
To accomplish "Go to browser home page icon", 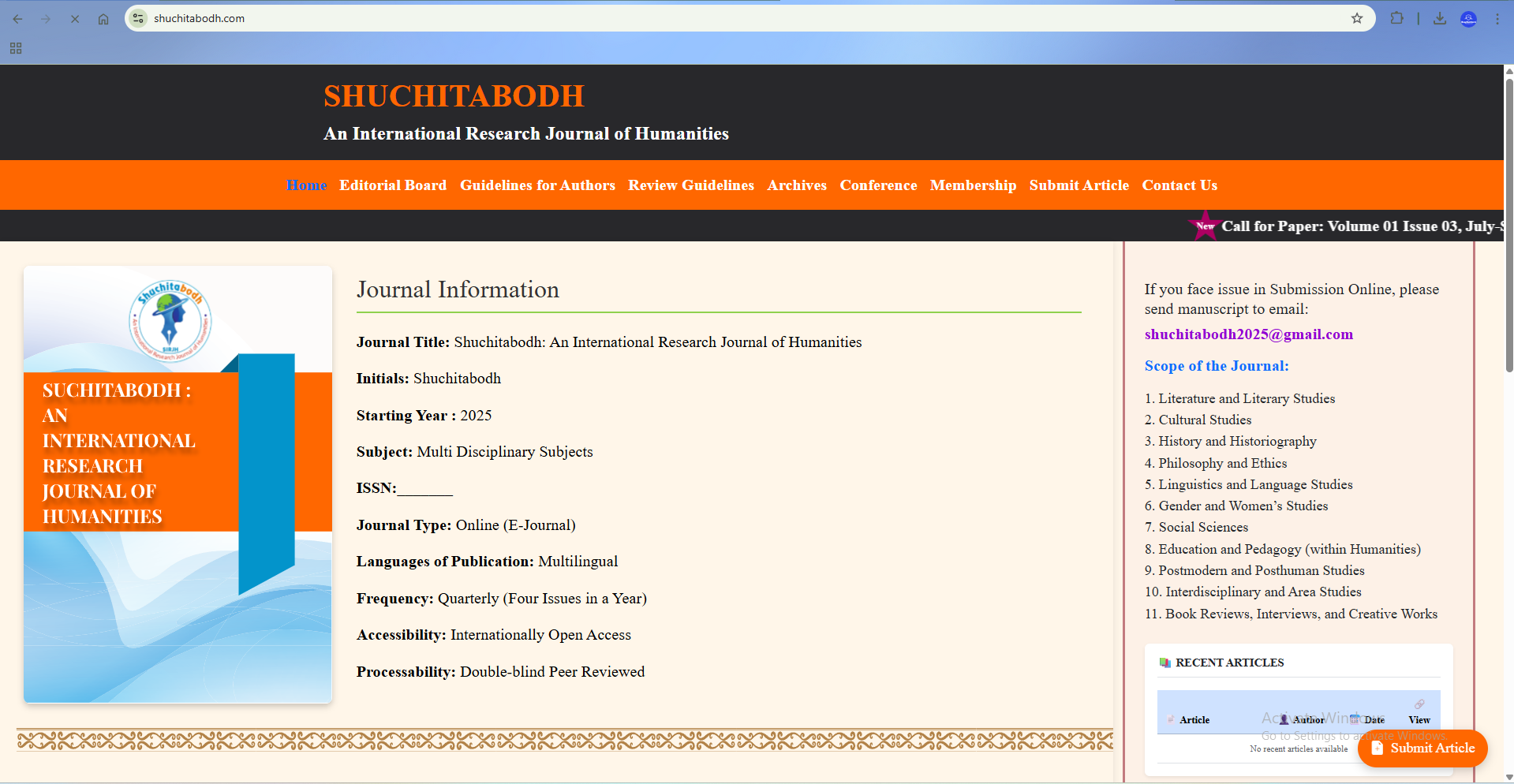I will pos(103,18).
